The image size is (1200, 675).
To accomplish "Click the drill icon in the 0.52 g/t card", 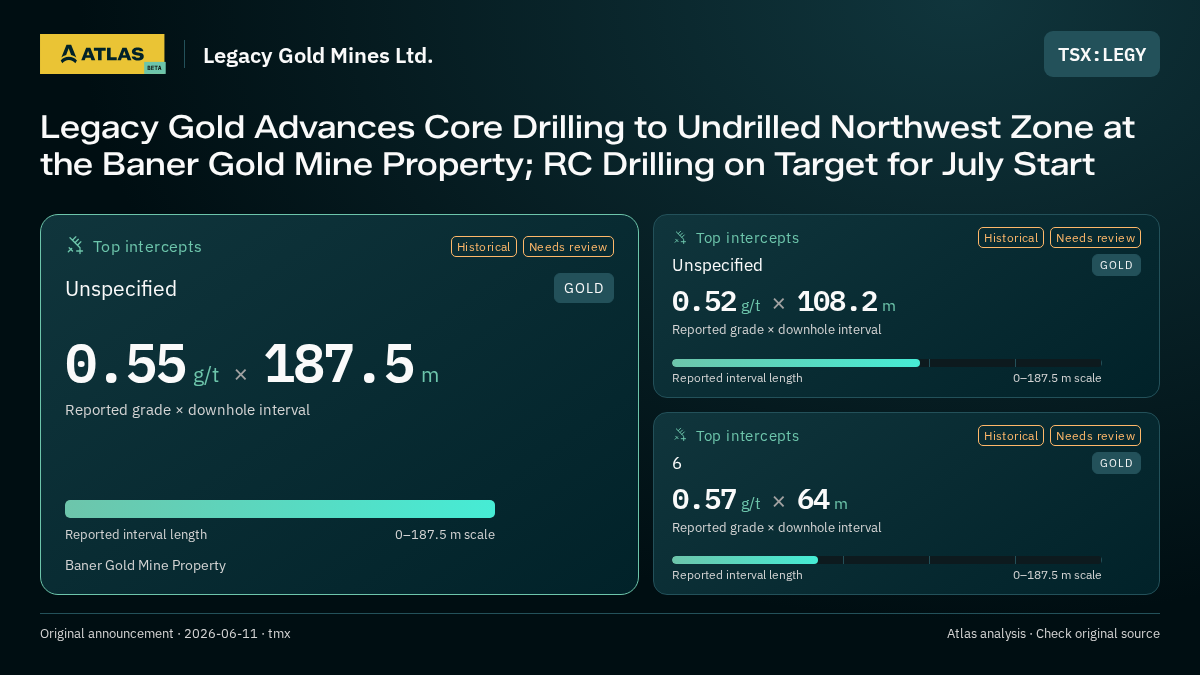I will click(680, 238).
